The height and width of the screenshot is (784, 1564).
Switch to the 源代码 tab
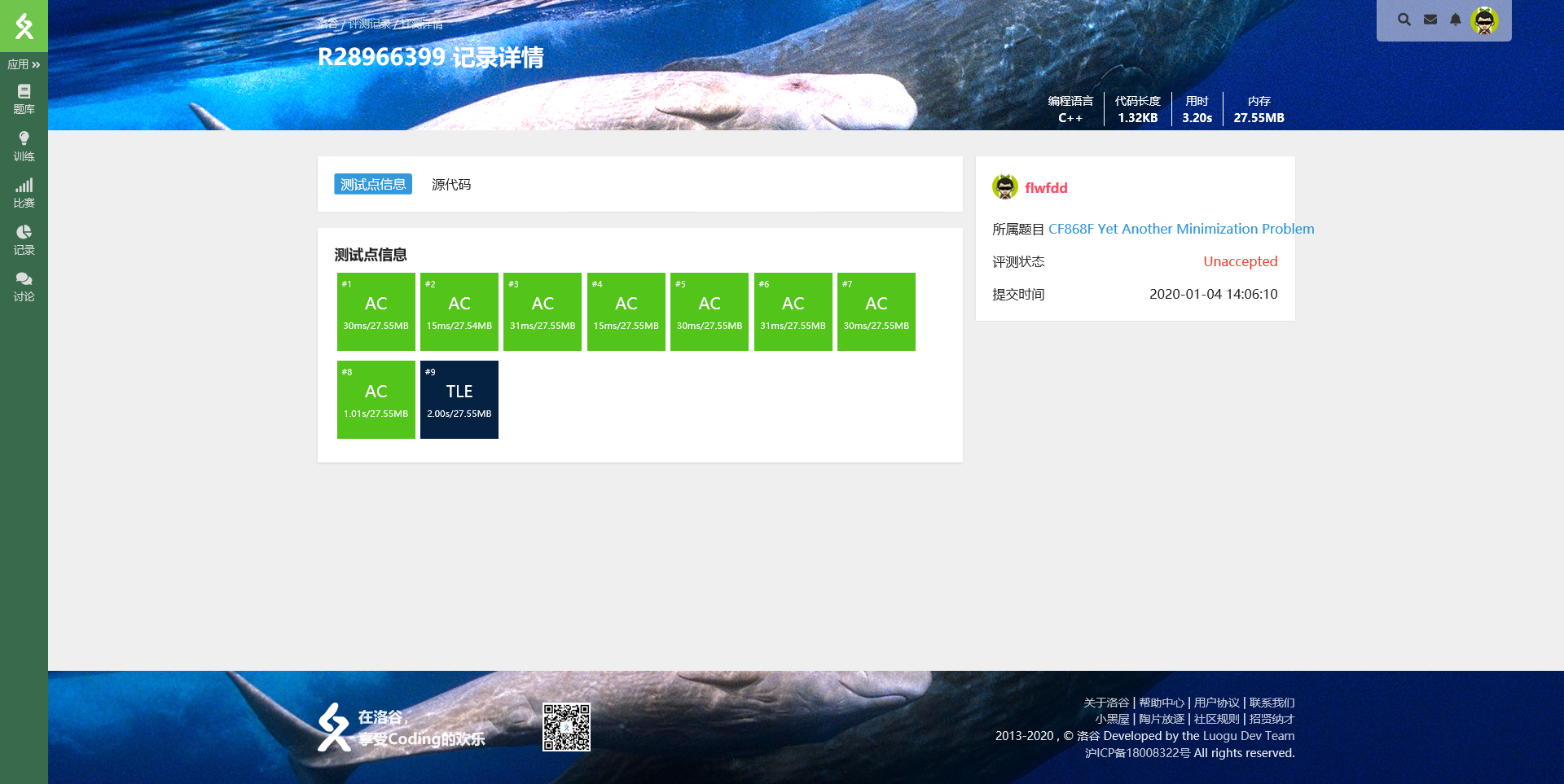(x=451, y=185)
